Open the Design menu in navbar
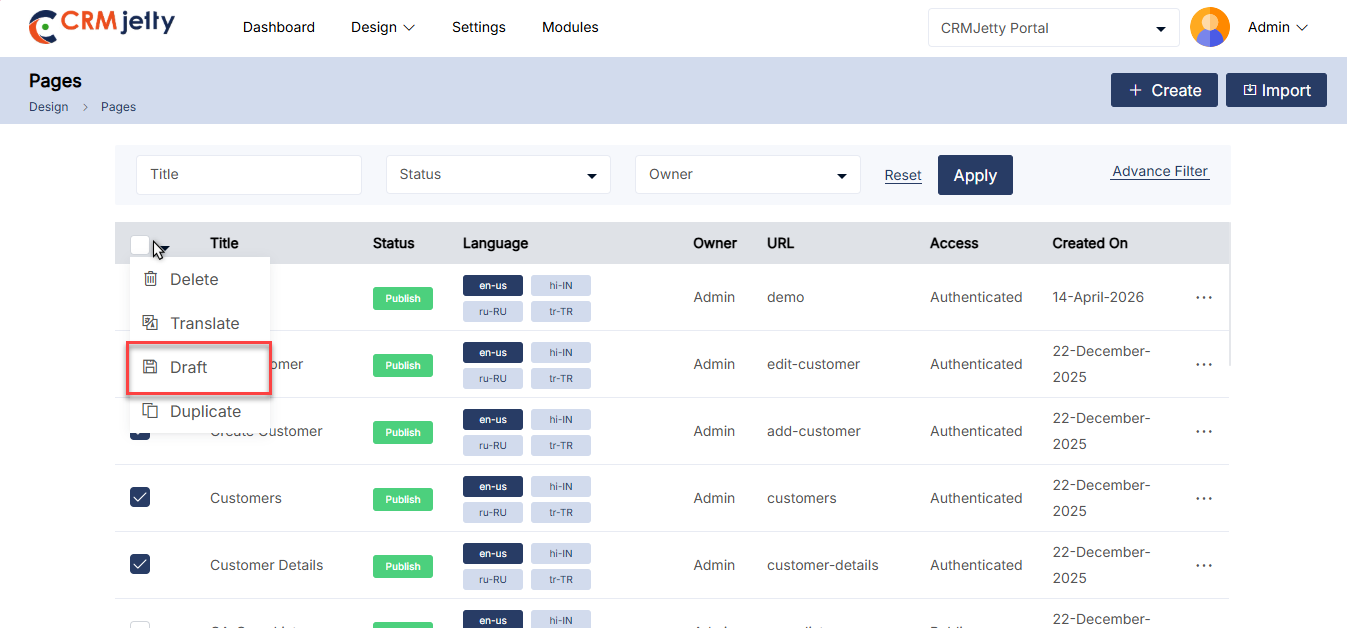This screenshot has height=628, width=1347. click(x=382, y=27)
